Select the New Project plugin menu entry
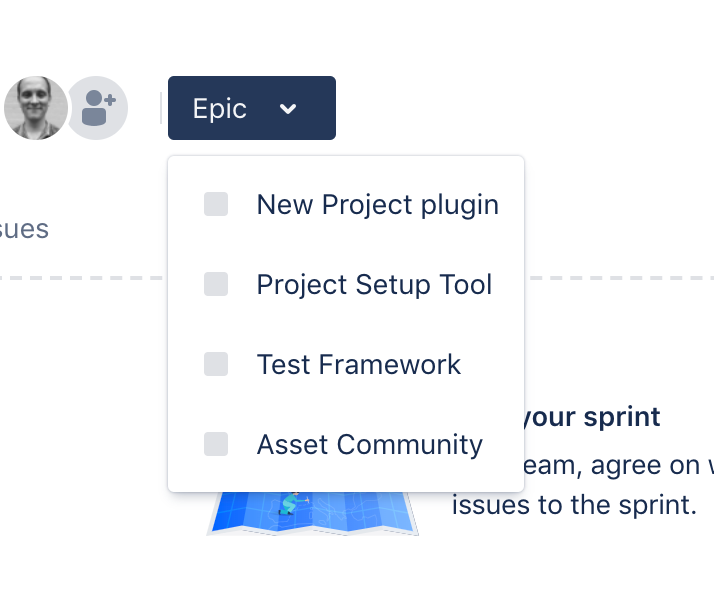 (346, 204)
